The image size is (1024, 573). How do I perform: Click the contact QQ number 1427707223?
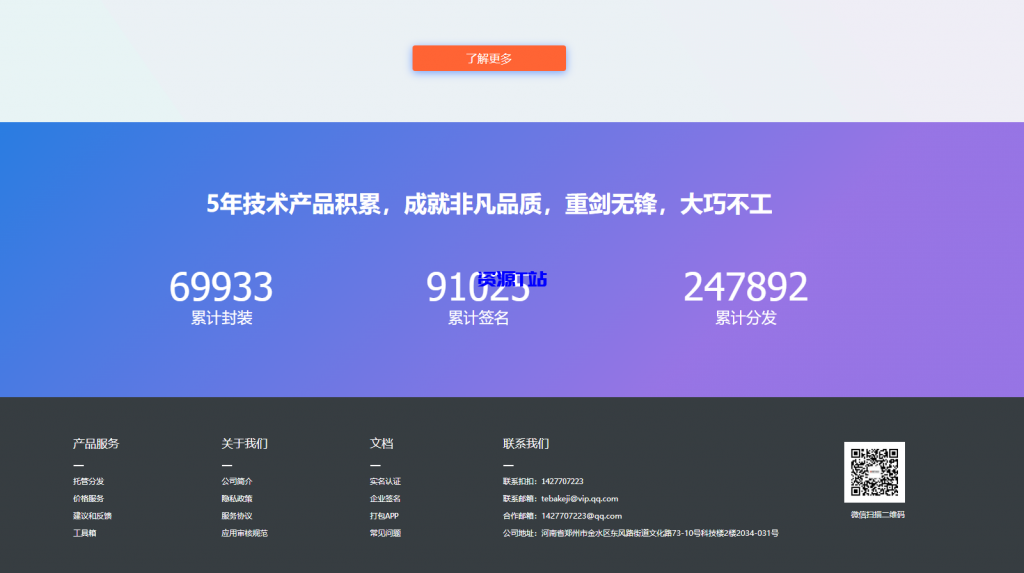pyautogui.click(x=562, y=482)
